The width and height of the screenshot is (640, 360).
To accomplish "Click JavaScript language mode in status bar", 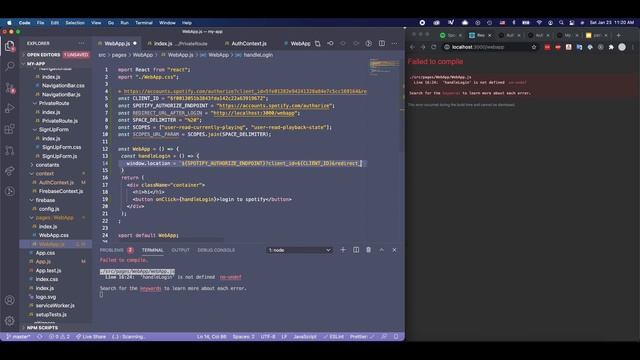I will pos(305,337).
